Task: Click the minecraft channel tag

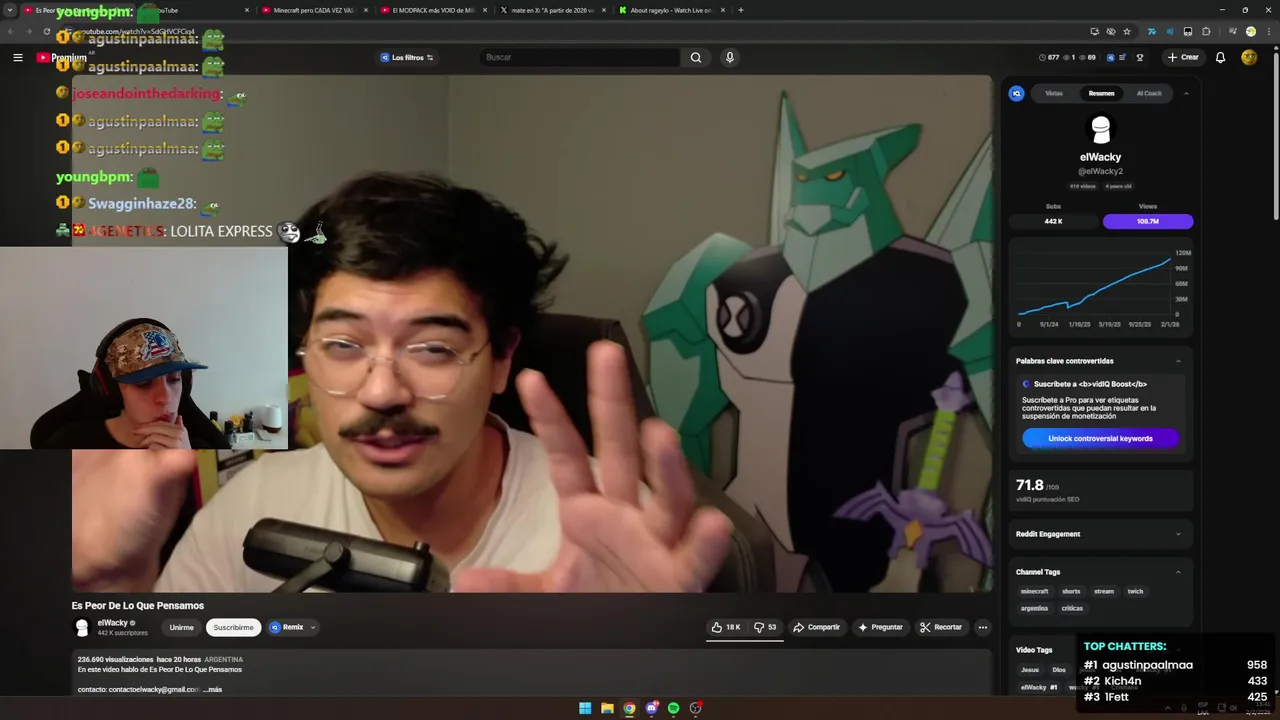Action: (x=1034, y=591)
